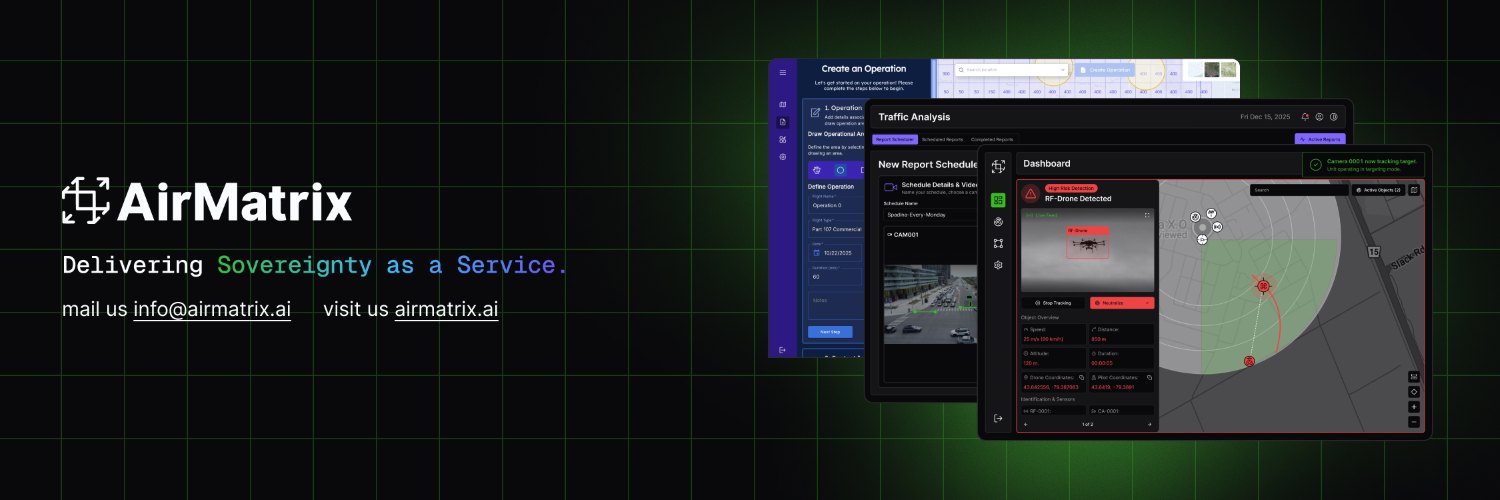This screenshot has height=500, width=1500.
Task: Open the info@airmatrix.ai email link
Action: [x=212, y=309]
